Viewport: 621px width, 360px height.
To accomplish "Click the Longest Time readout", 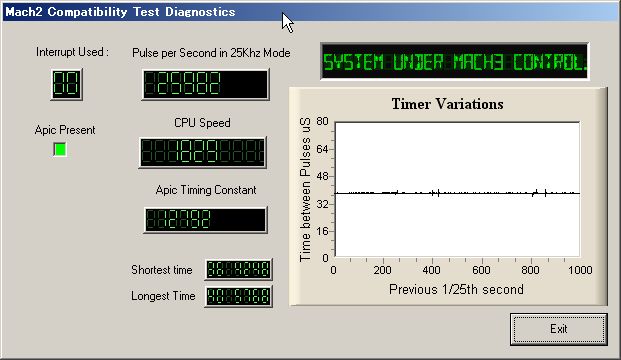I will click(239, 296).
